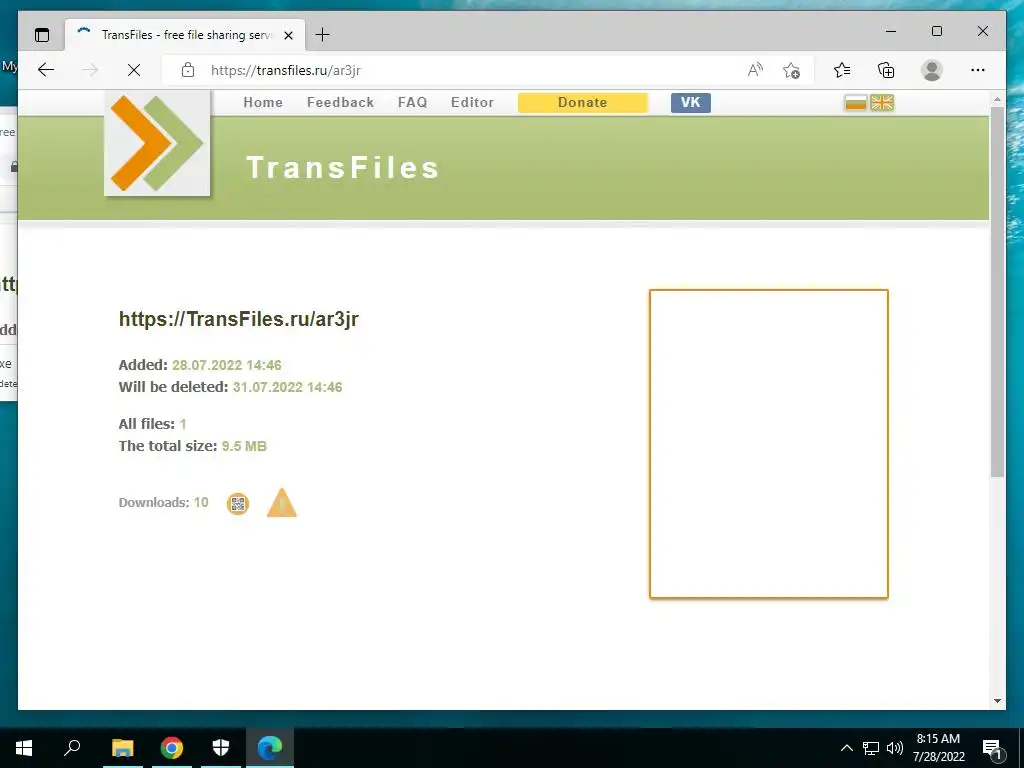Click the page vertical scrollbar thumb
The width and height of the screenshot is (1024, 768).
[x=997, y=292]
